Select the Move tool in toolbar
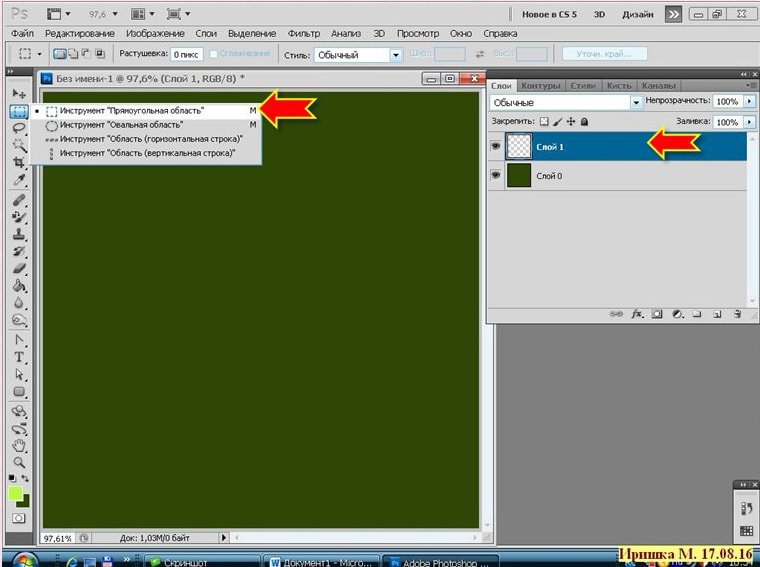Screen dimensions: 760x567 click(x=19, y=93)
